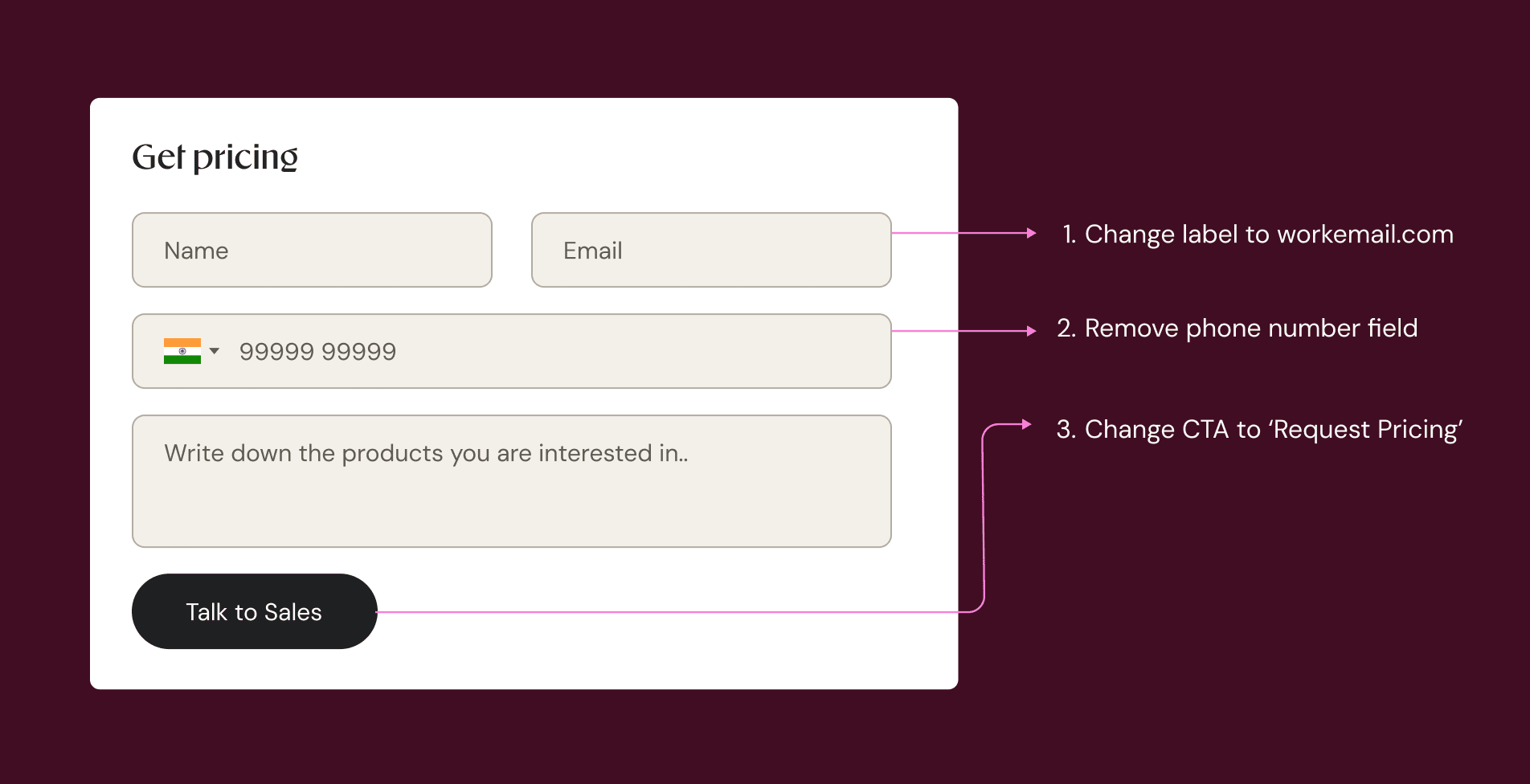Click the India flag icon
1530x784 pixels.
182,351
